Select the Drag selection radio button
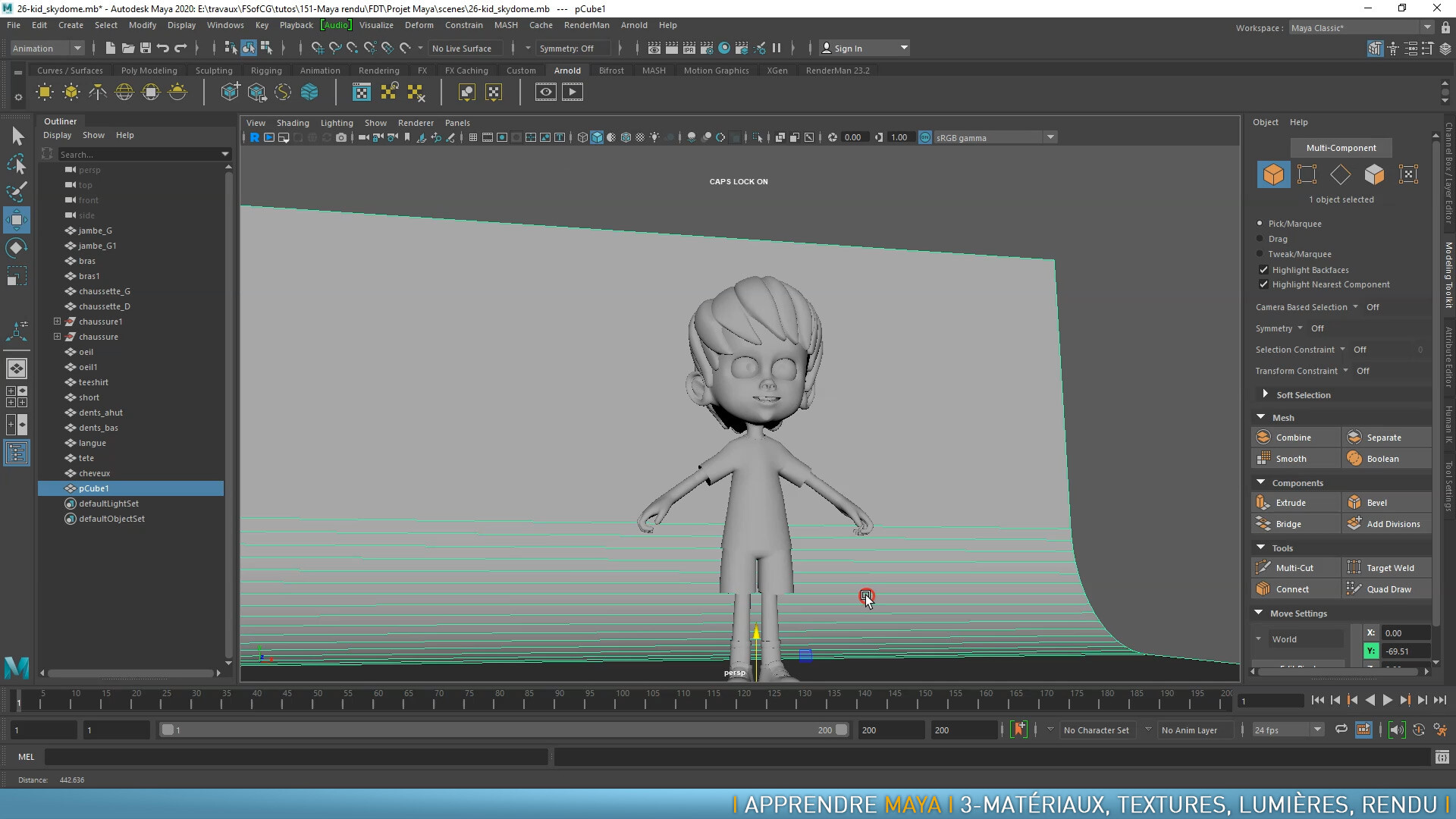The height and width of the screenshot is (819, 1456). point(1260,239)
